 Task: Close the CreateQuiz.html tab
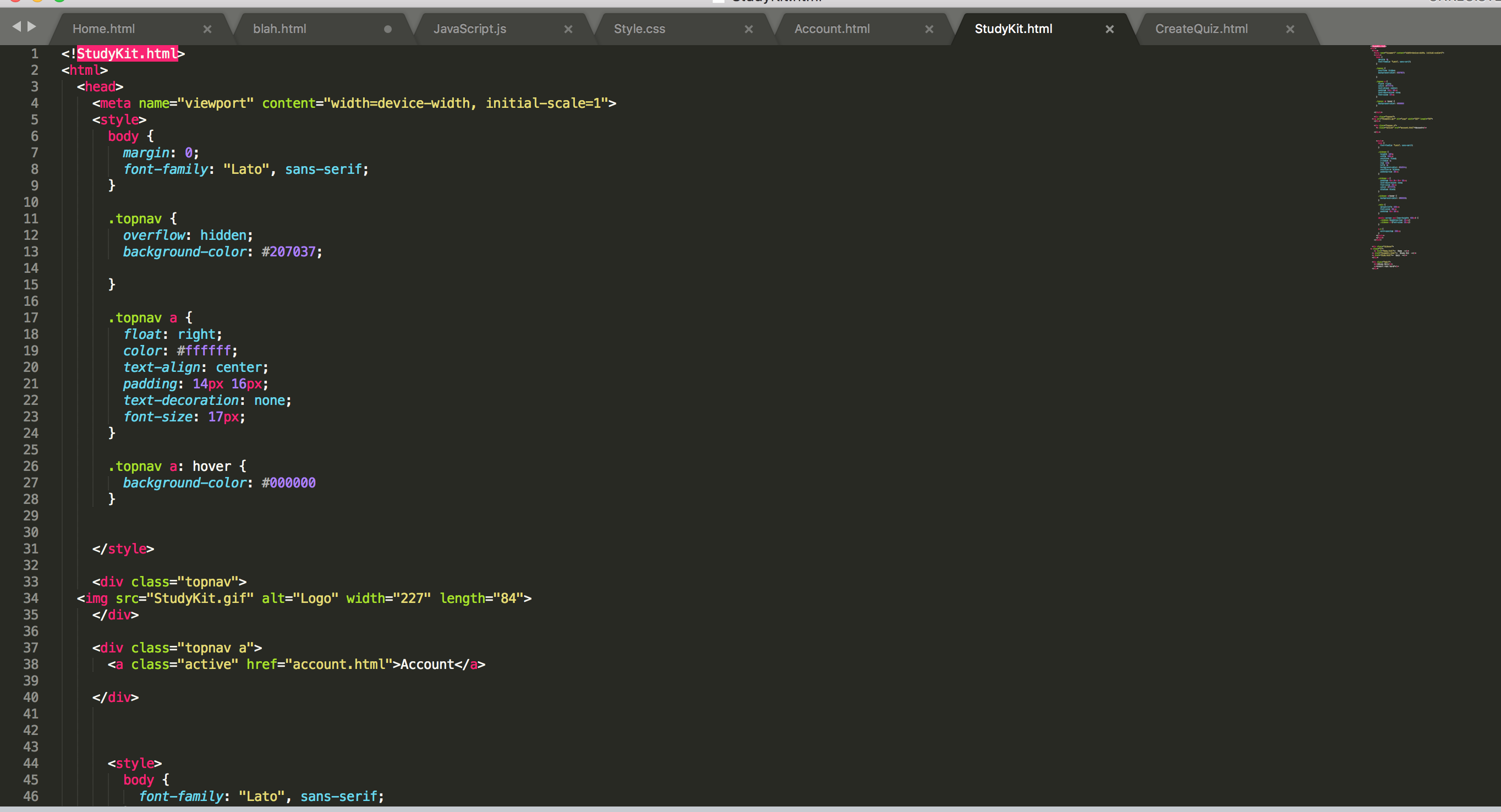1290,29
